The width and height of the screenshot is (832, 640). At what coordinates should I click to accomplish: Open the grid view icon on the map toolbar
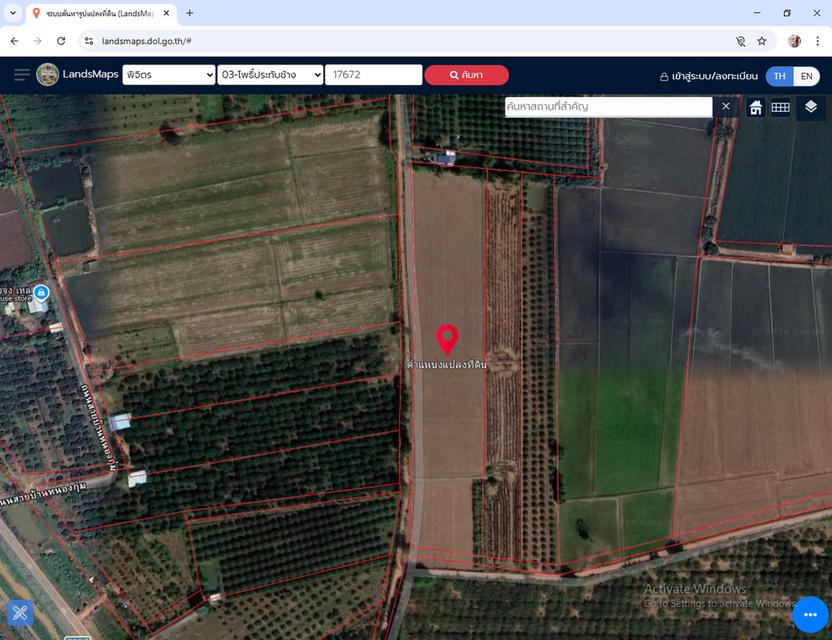781,107
